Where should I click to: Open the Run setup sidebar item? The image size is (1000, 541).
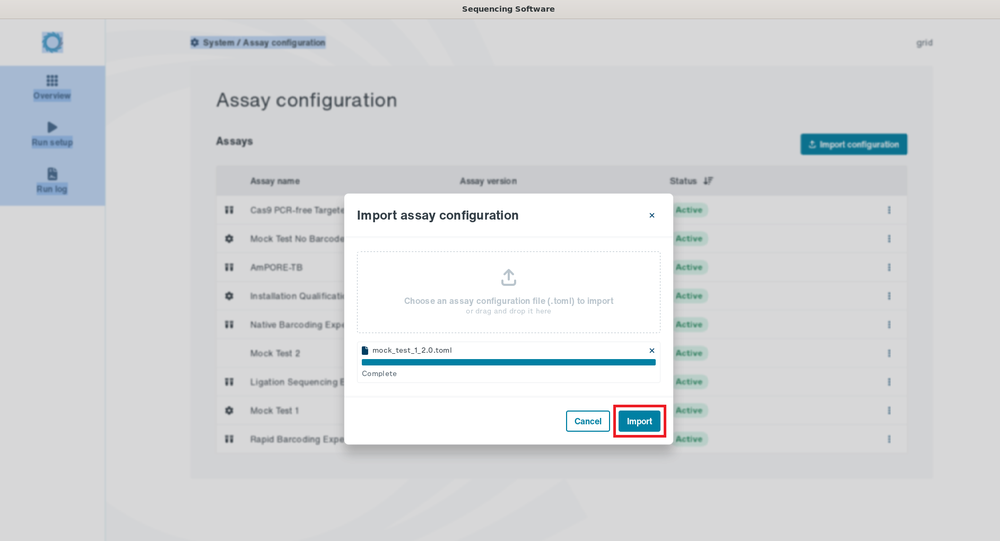(x=52, y=134)
